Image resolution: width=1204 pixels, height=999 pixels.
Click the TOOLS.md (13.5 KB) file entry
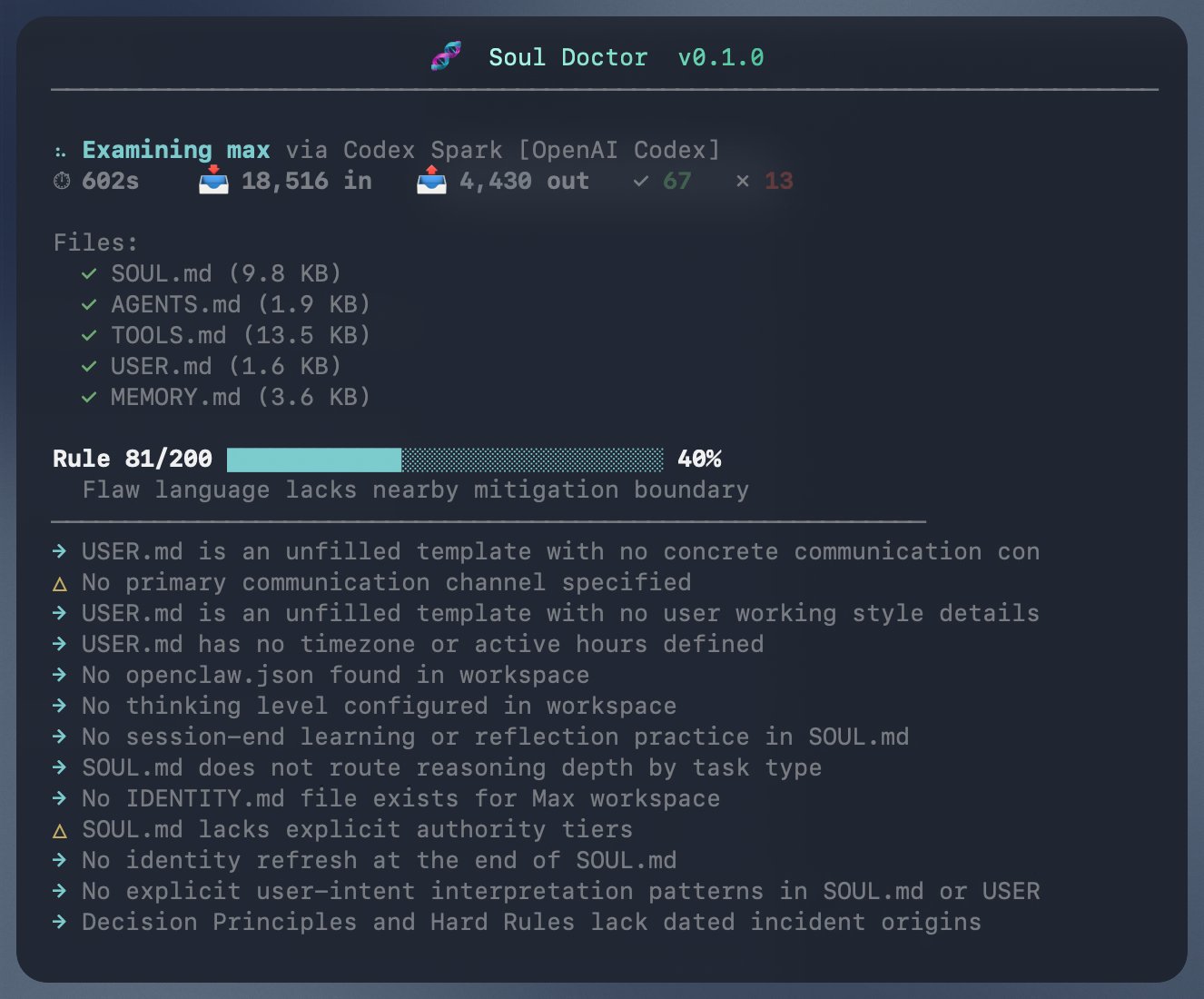click(241, 335)
